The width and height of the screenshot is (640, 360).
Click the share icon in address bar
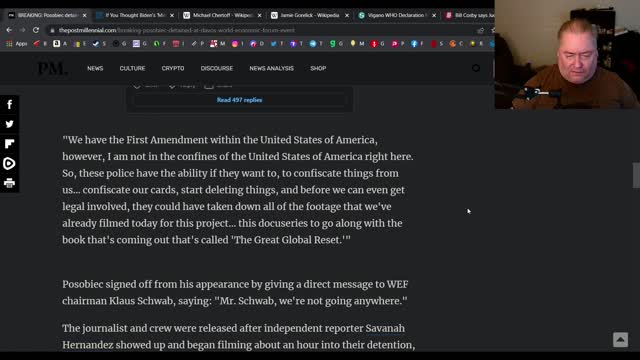[480, 30]
